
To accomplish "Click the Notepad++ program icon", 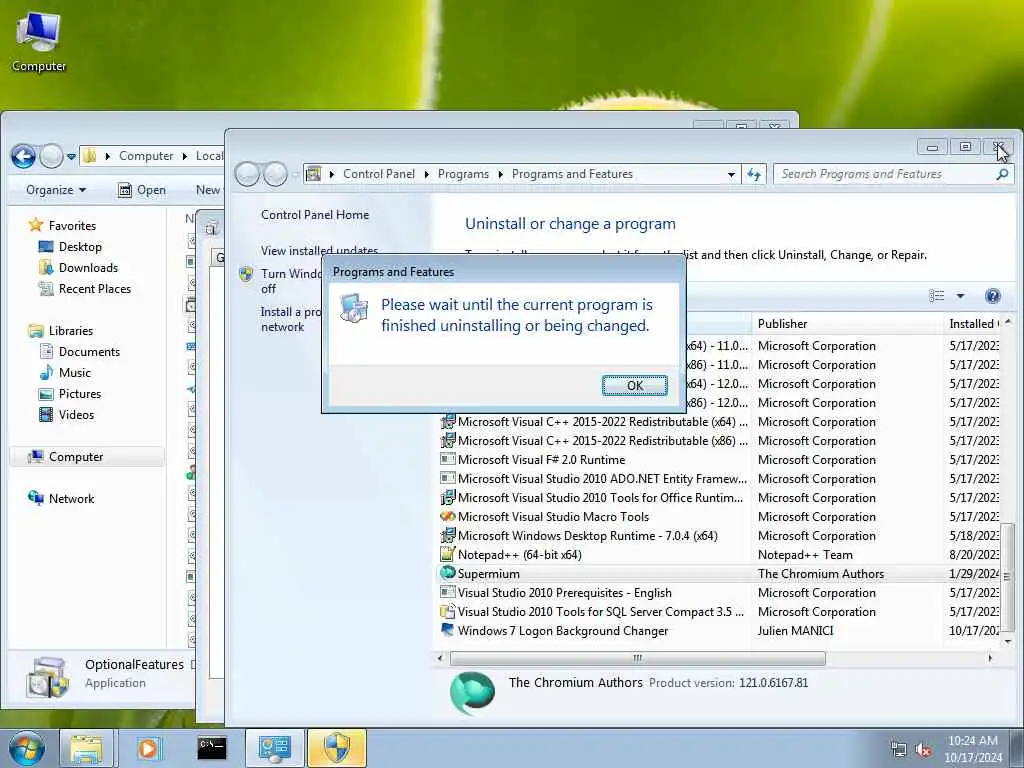I will [x=447, y=554].
